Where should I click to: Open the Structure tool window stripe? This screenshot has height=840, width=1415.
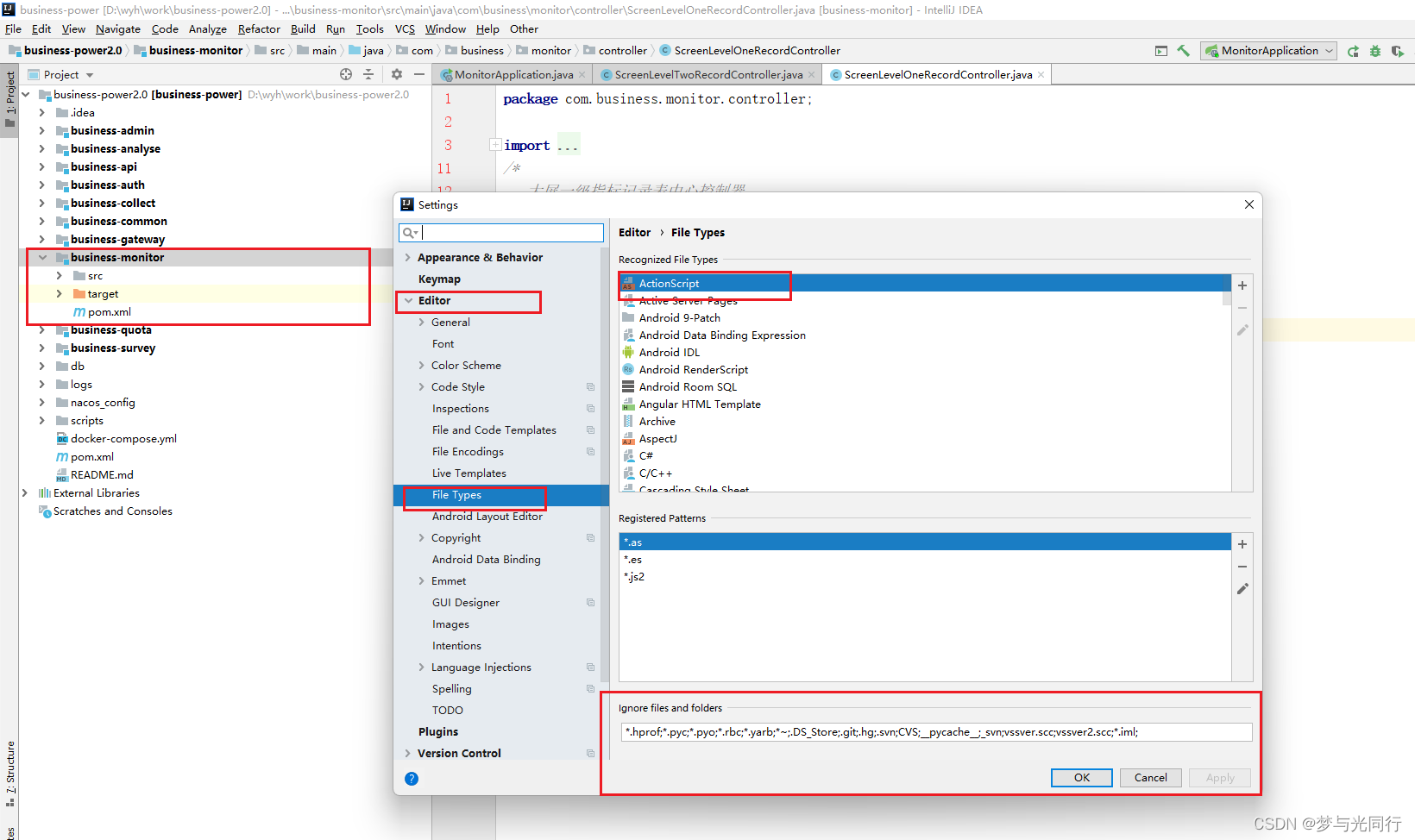click(x=10, y=774)
